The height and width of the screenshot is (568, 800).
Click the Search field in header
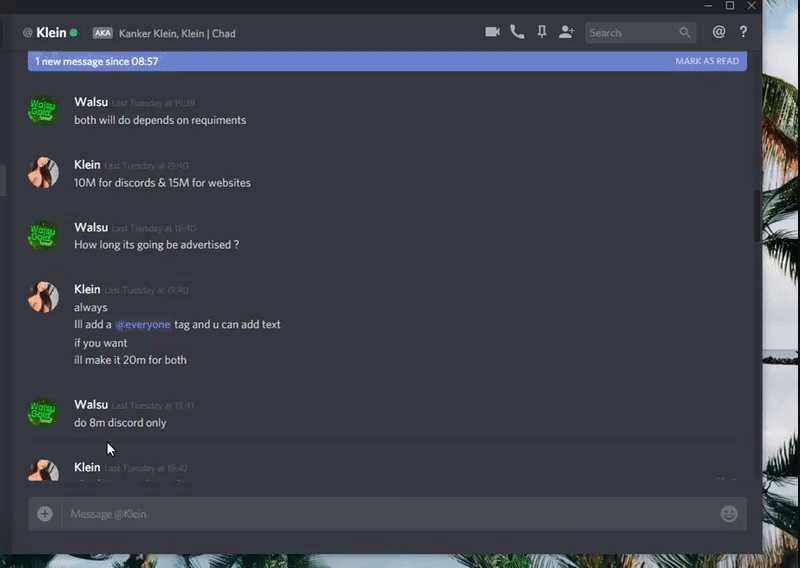[x=640, y=33]
